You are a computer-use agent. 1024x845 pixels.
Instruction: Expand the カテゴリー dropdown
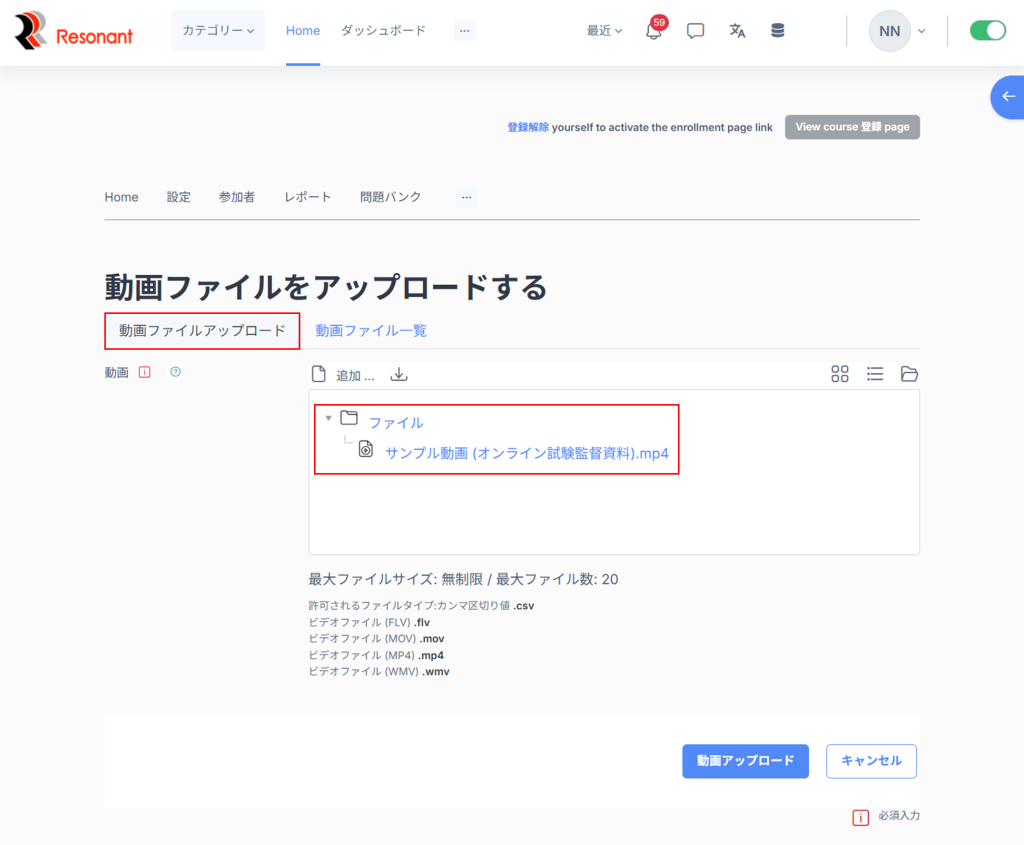click(218, 31)
